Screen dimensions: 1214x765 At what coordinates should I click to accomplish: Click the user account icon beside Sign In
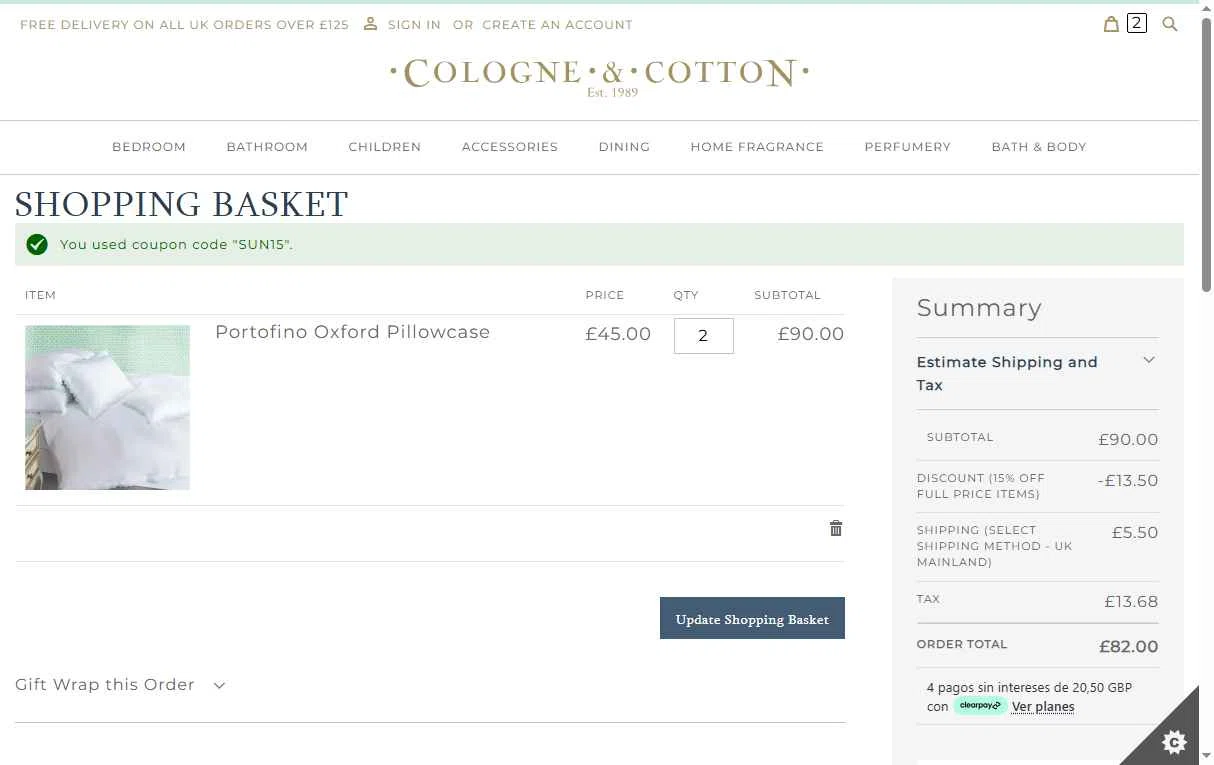370,23
